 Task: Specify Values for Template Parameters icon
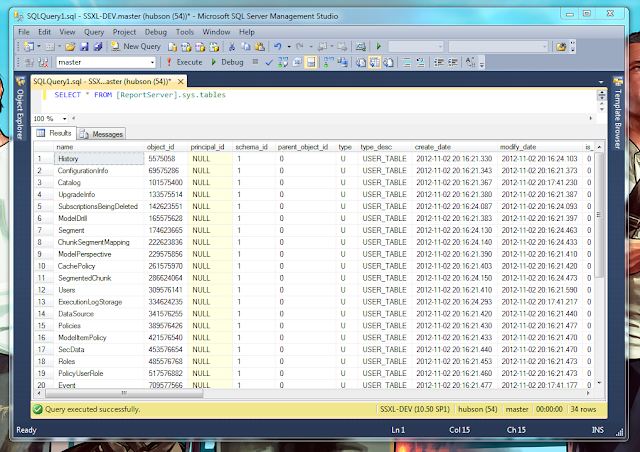pos(470,62)
